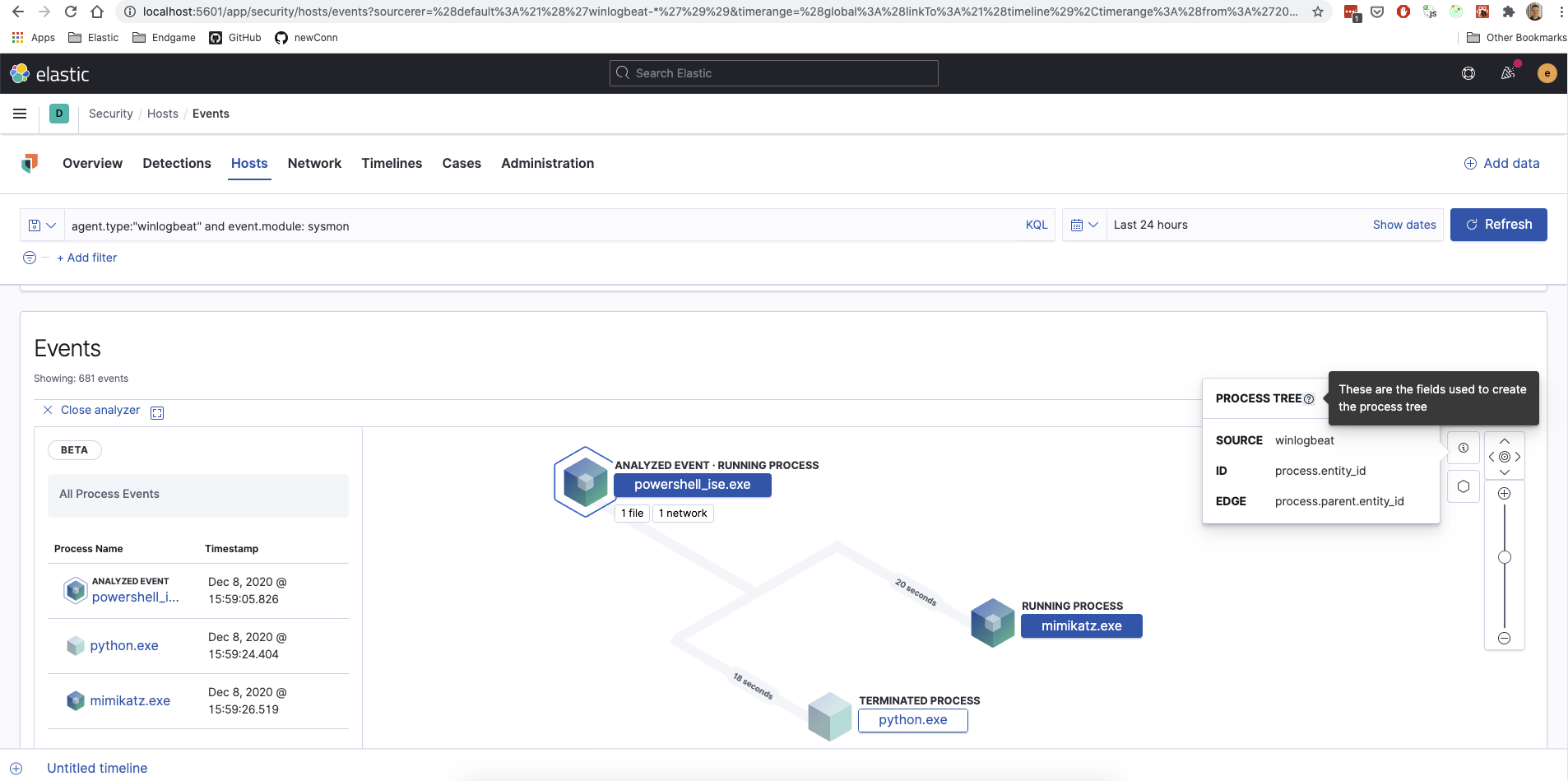
Task: Open the Untitled timeline flyout
Action: [x=97, y=768]
